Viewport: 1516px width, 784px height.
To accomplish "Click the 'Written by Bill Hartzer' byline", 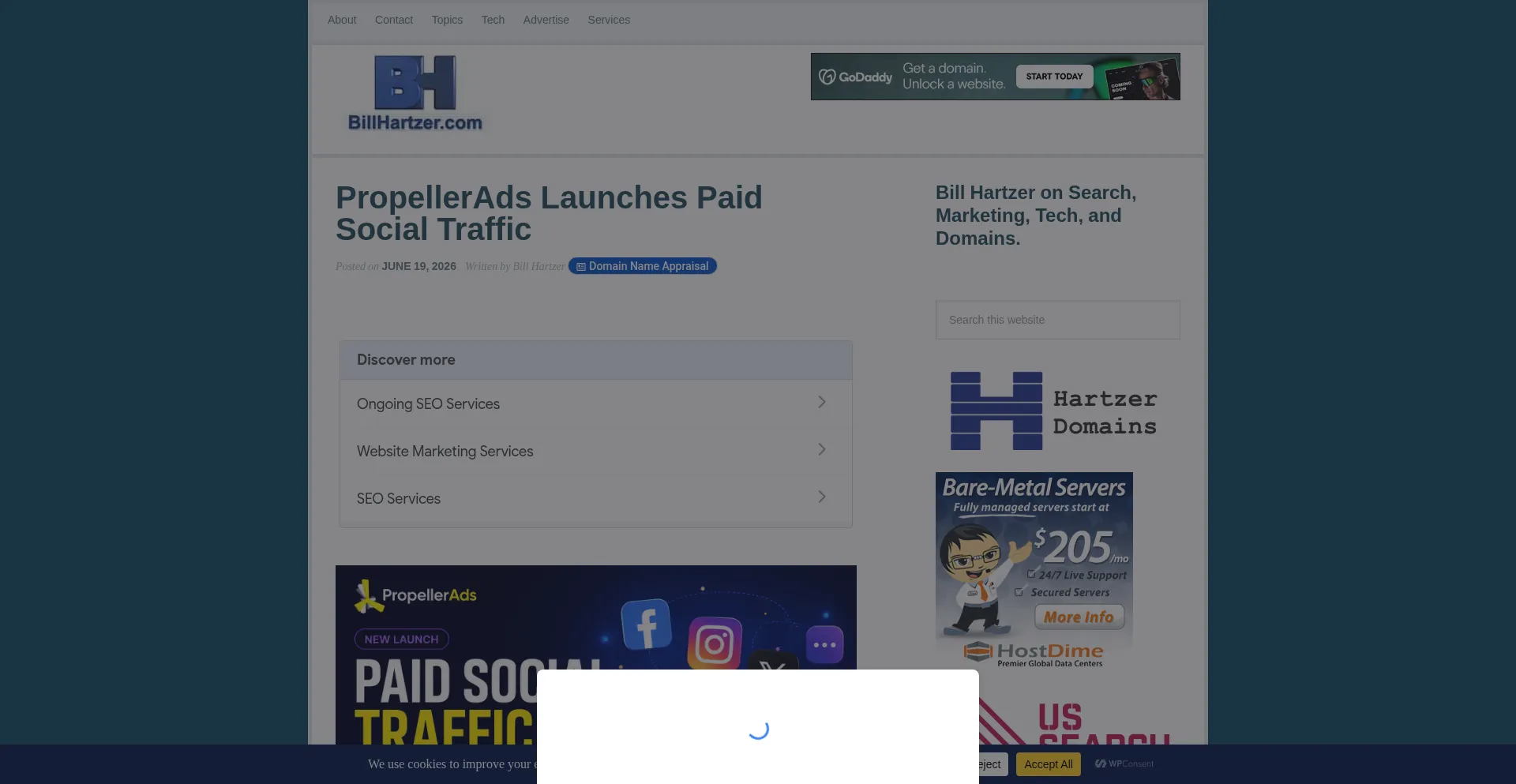I will click(515, 266).
